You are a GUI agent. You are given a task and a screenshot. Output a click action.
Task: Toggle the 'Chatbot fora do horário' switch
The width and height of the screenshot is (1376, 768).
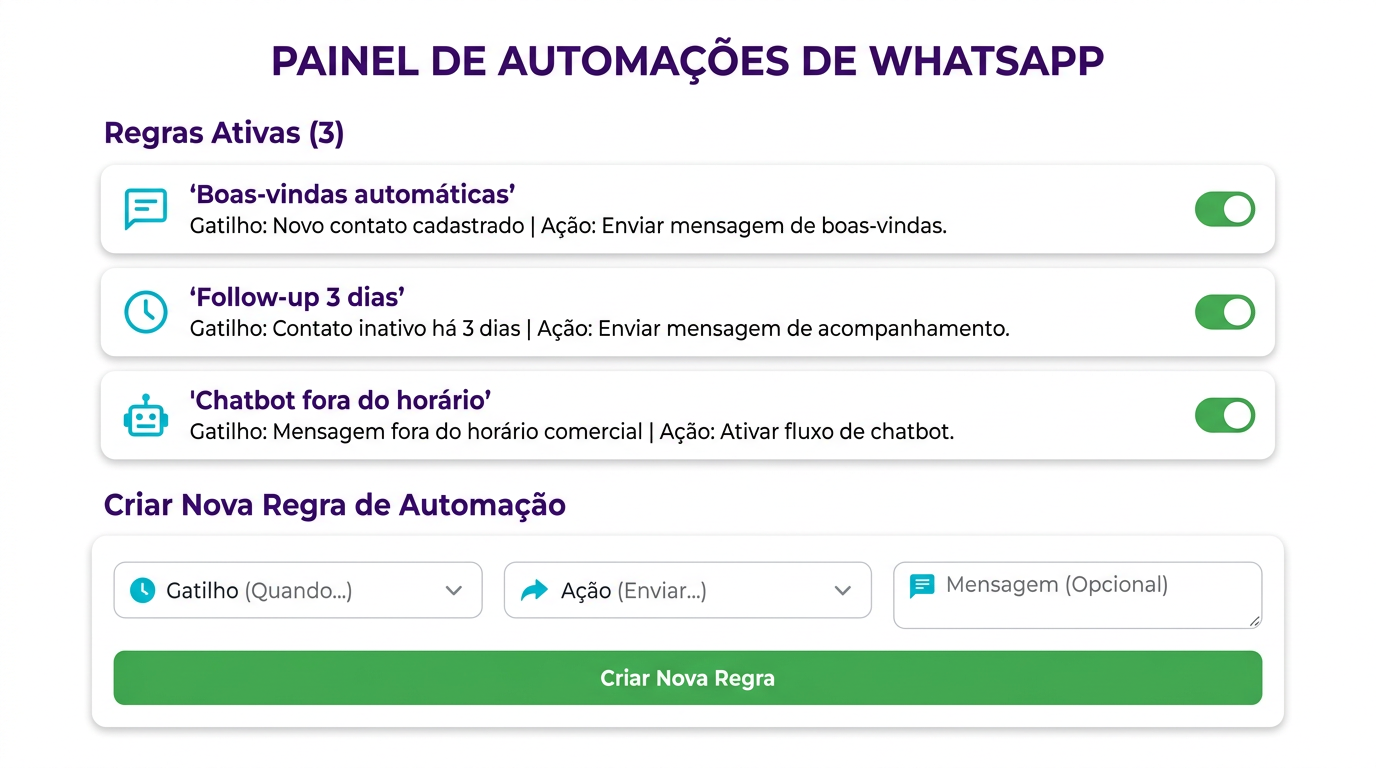[x=1225, y=415]
